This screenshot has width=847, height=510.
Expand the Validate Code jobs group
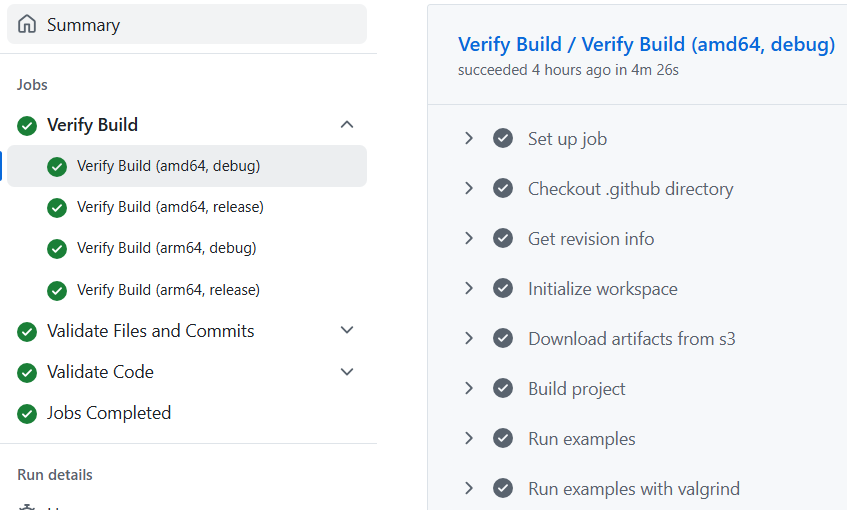[x=347, y=372]
